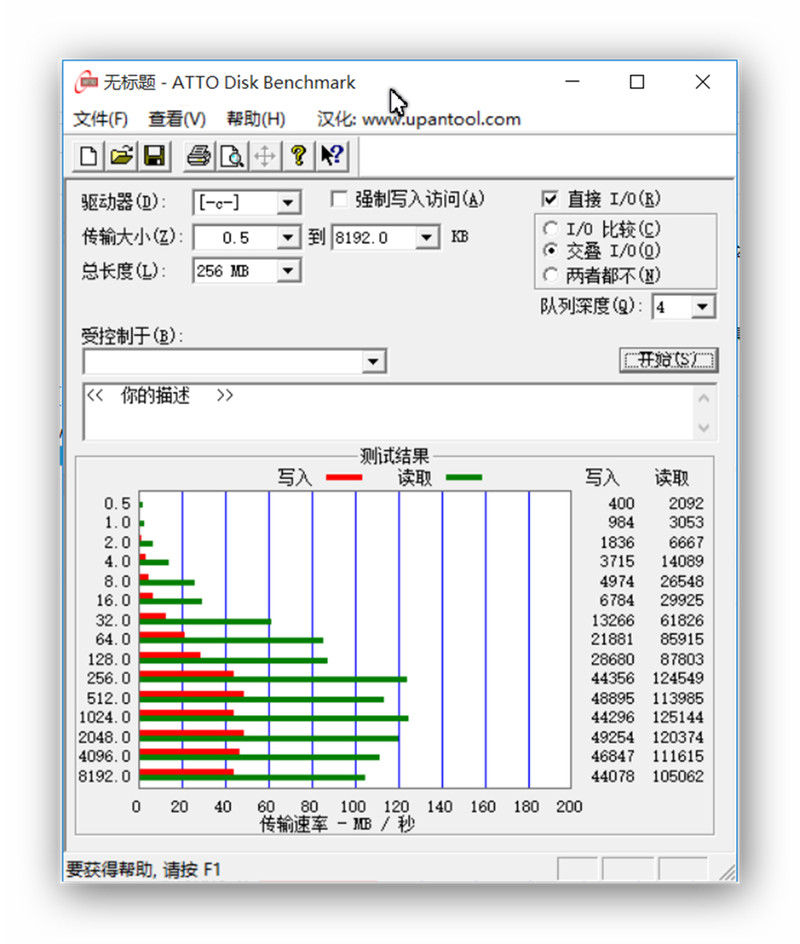Expand the 总长度 256 MB dropdown
This screenshot has height=944, width=800.
pyautogui.click(x=288, y=270)
